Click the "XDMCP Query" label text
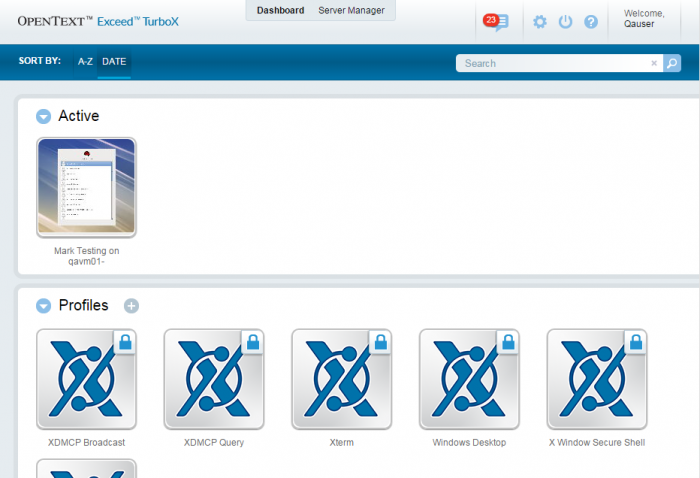Image resolution: width=700 pixels, height=478 pixels. coord(214,443)
